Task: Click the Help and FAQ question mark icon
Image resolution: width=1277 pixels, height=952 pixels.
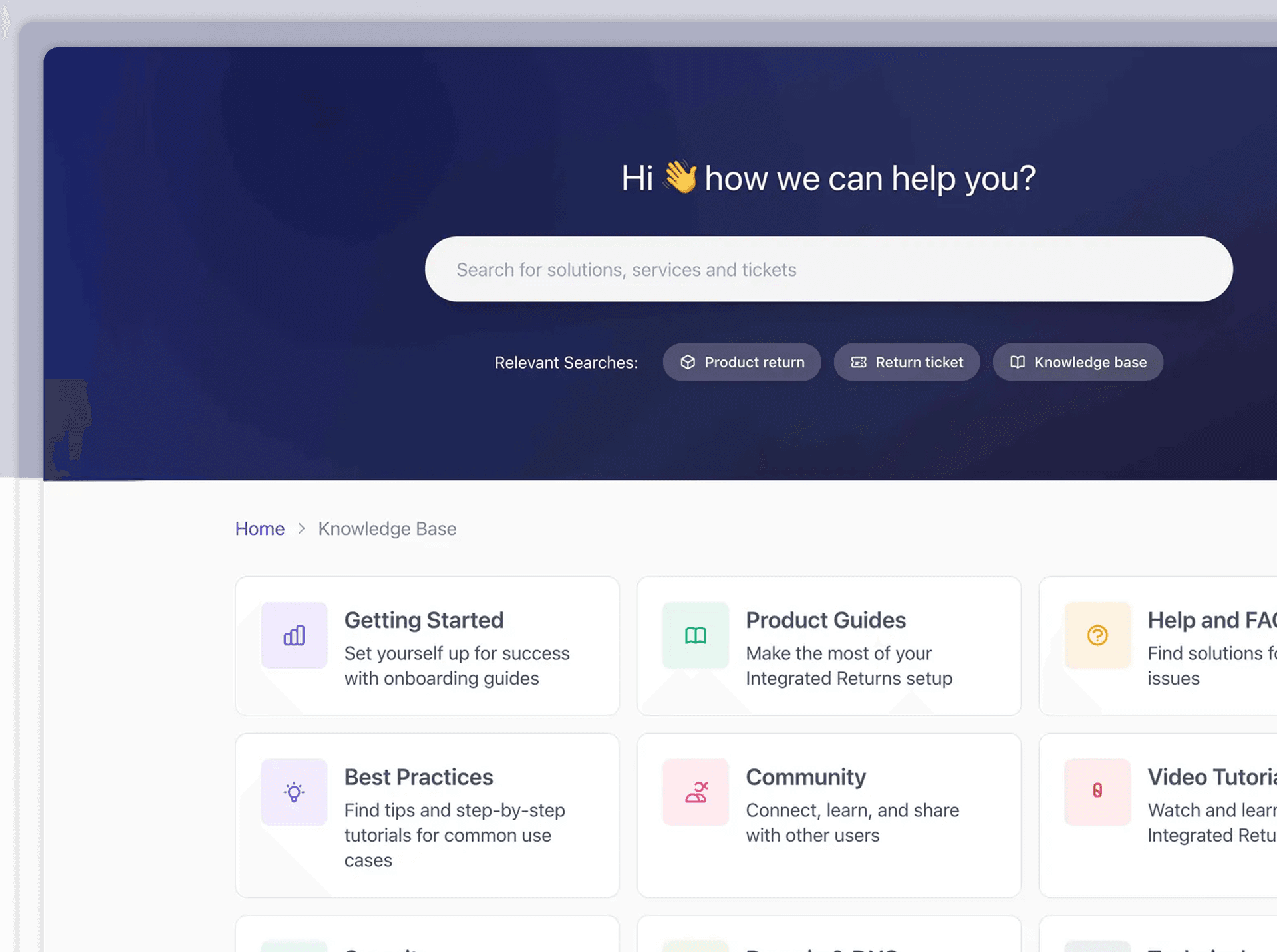Action: (x=1097, y=635)
